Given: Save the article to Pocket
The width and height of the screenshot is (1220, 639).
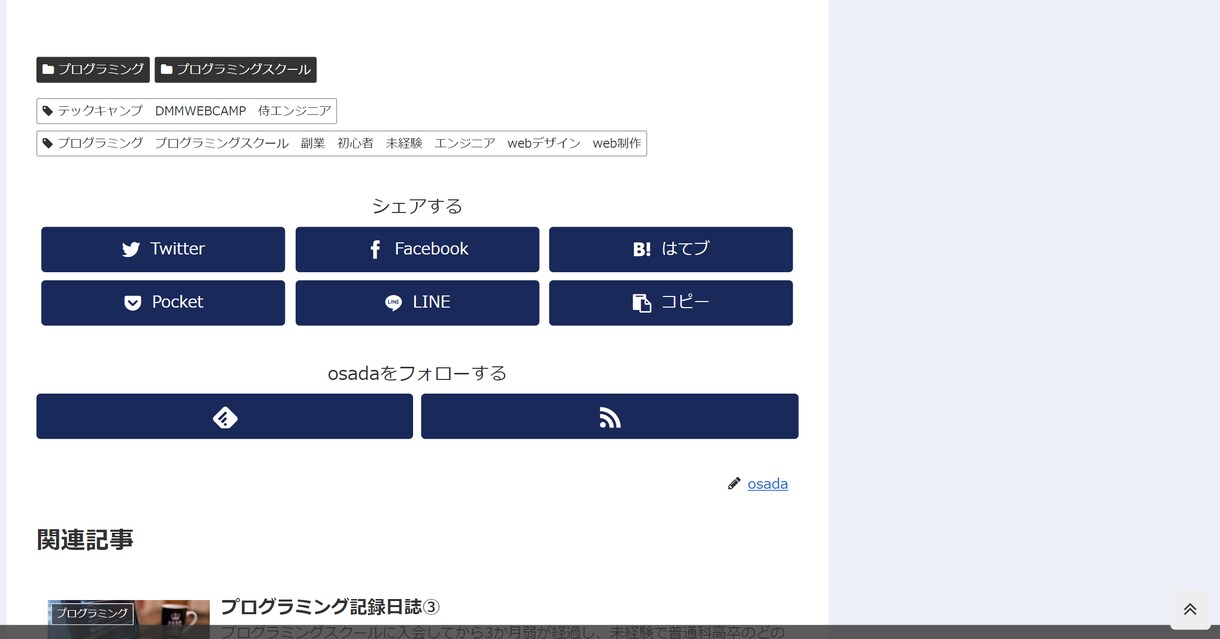Looking at the screenshot, I should (x=163, y=302).
